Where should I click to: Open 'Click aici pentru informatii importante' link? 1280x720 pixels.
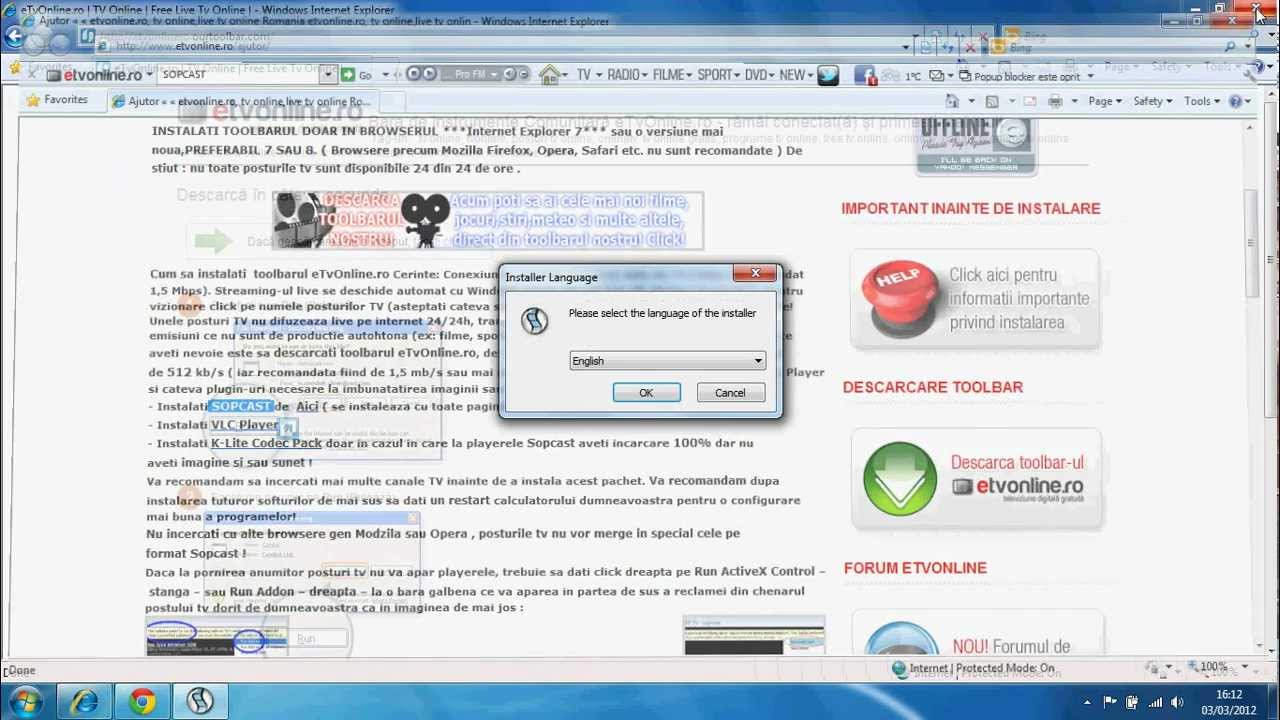tap(1019, 298)
